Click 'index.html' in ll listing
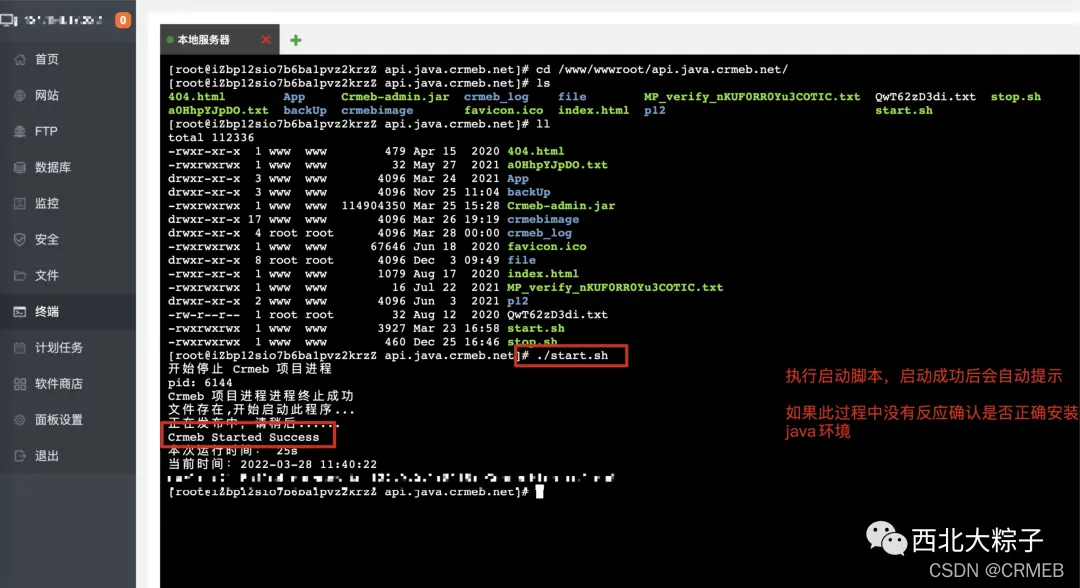 (543, 273)
